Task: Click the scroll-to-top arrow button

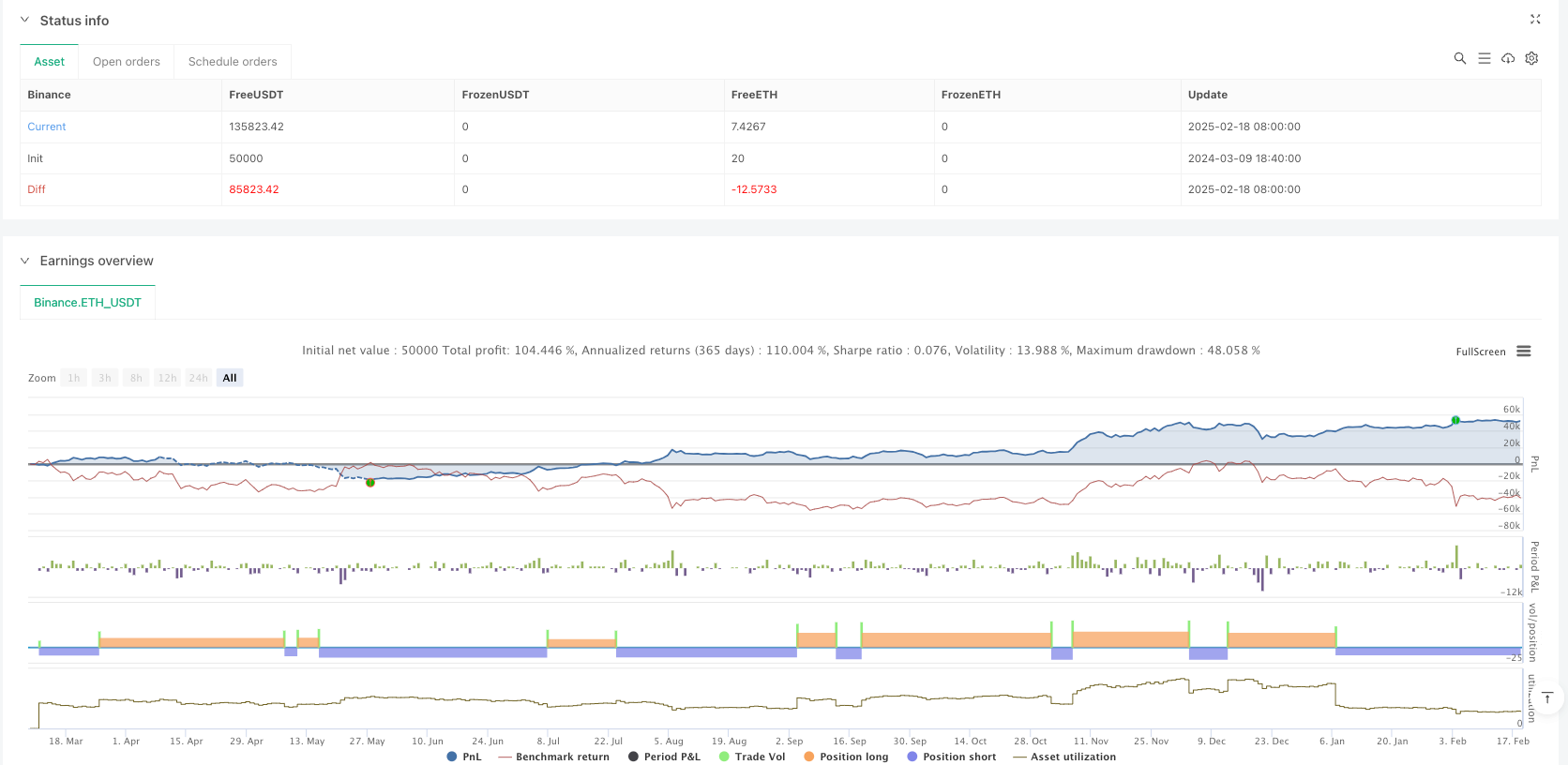Action: point(1547,698)
